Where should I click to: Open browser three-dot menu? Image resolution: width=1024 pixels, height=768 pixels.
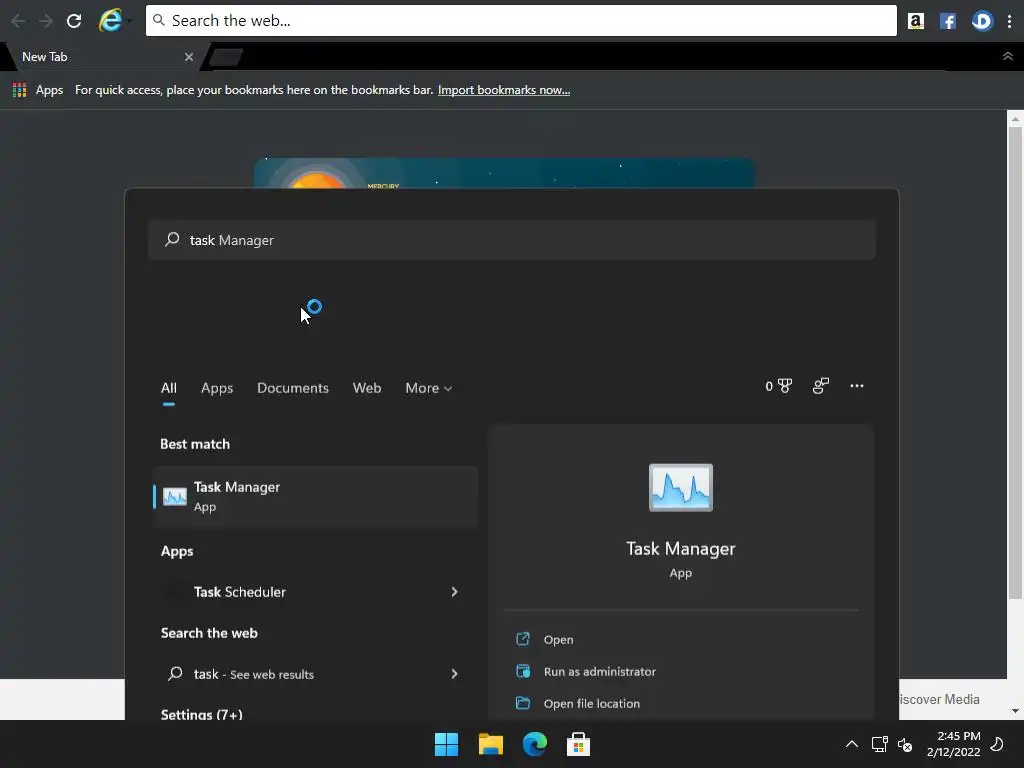coord(1010,21)
